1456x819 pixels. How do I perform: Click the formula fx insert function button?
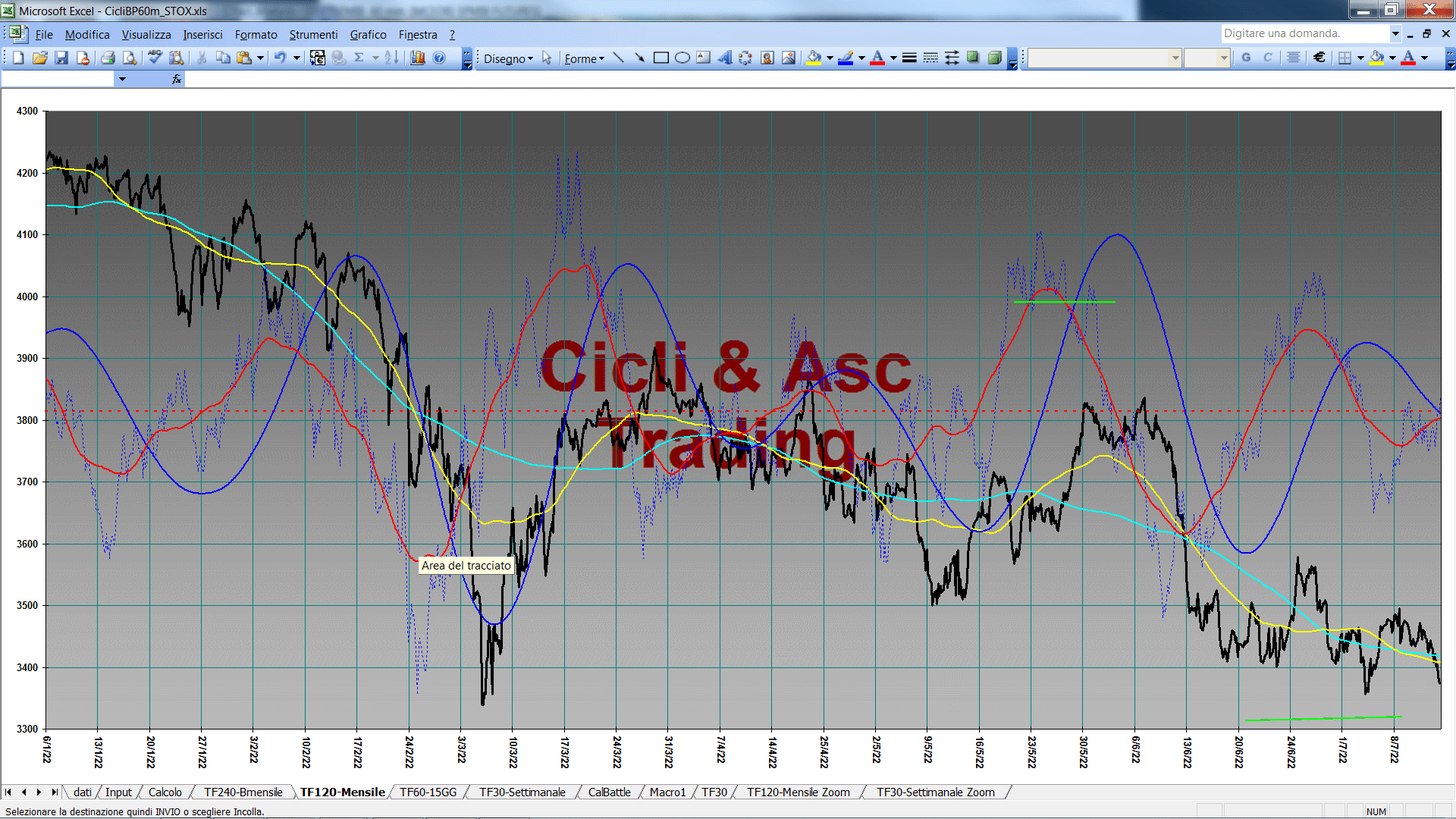pyautogui.click(x=176, y=79)
